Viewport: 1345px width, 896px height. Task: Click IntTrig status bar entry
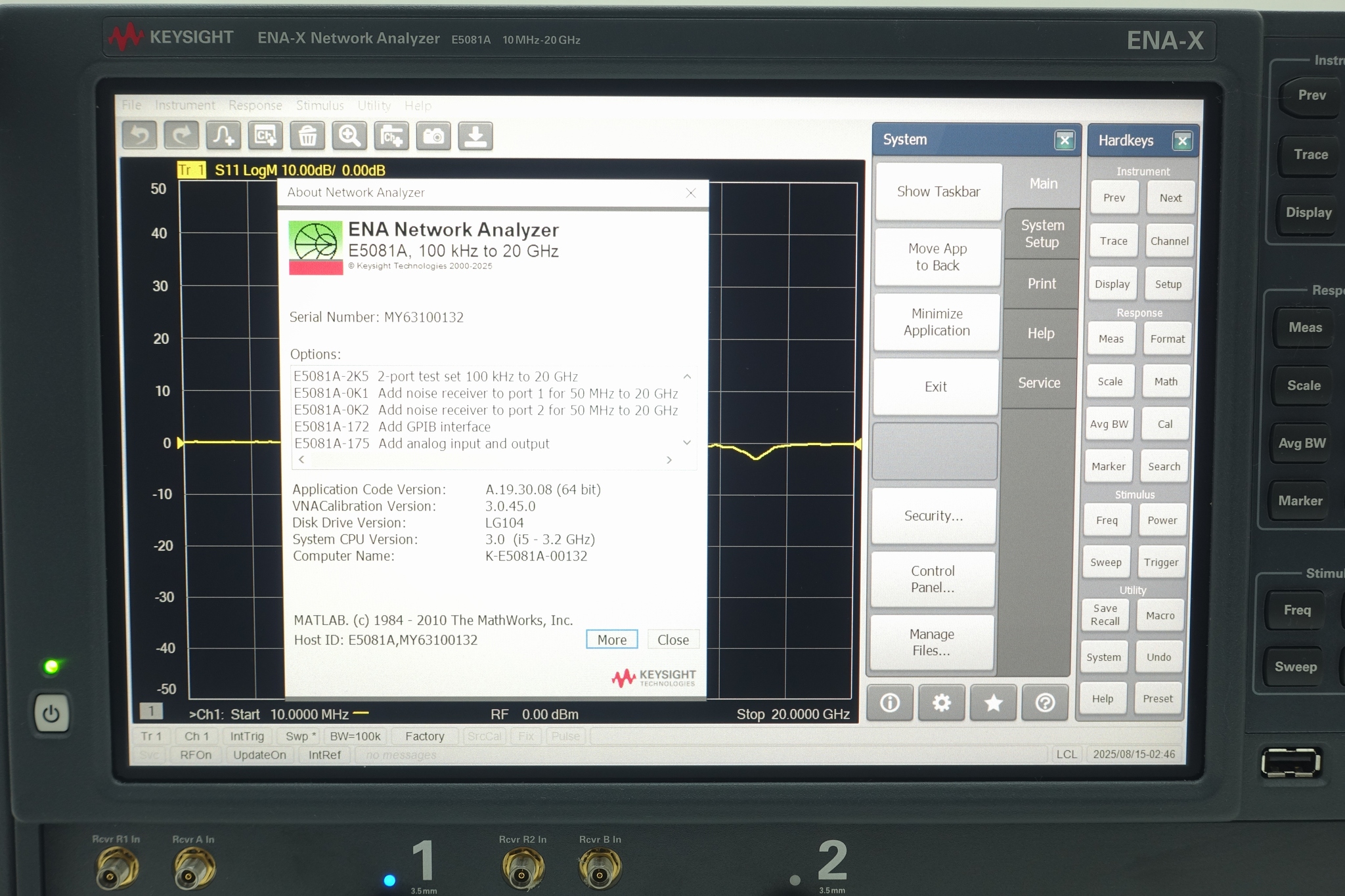click(x=247, y=736)
